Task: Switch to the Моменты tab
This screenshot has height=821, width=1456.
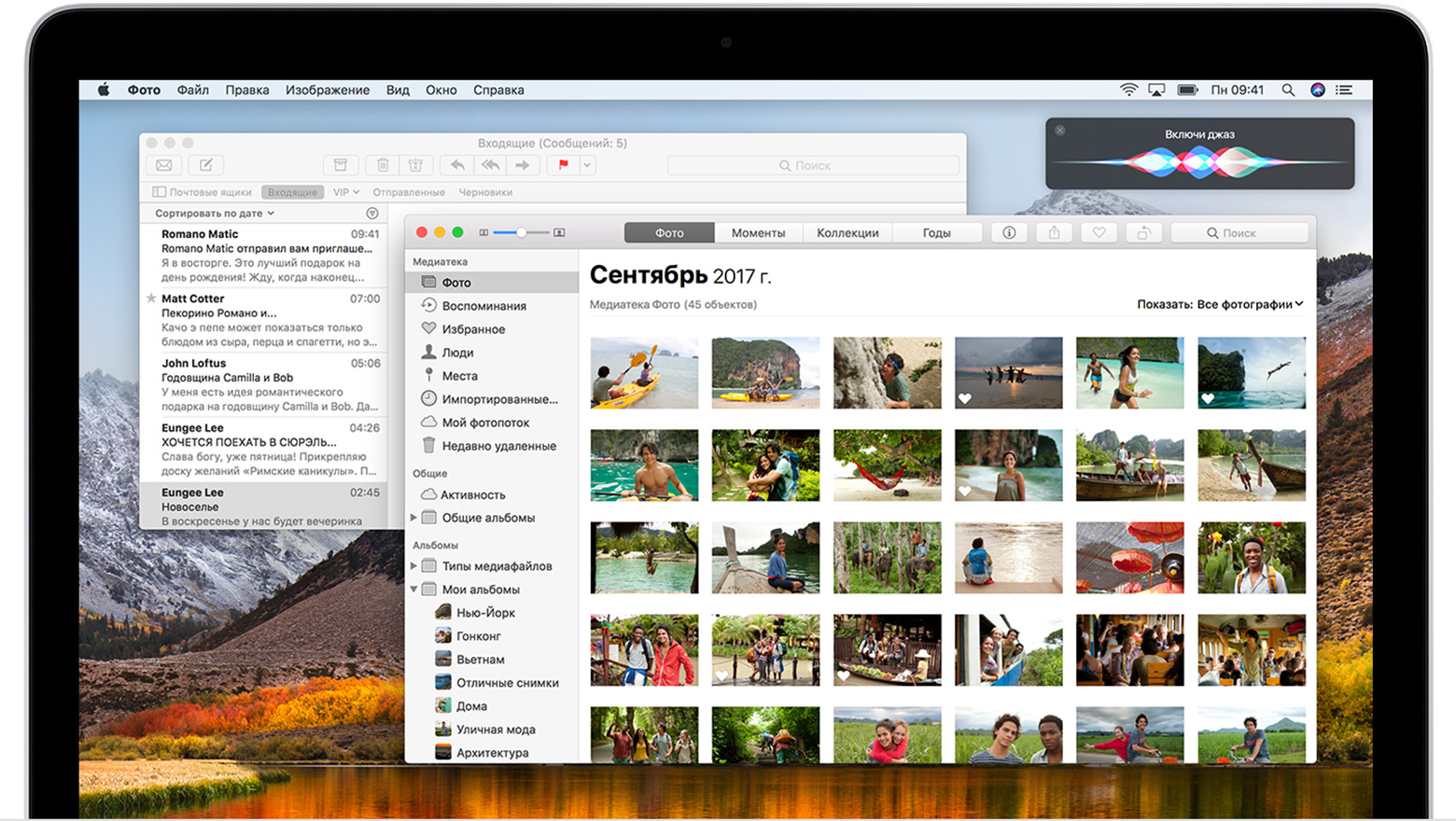Action: coord(758,233)
